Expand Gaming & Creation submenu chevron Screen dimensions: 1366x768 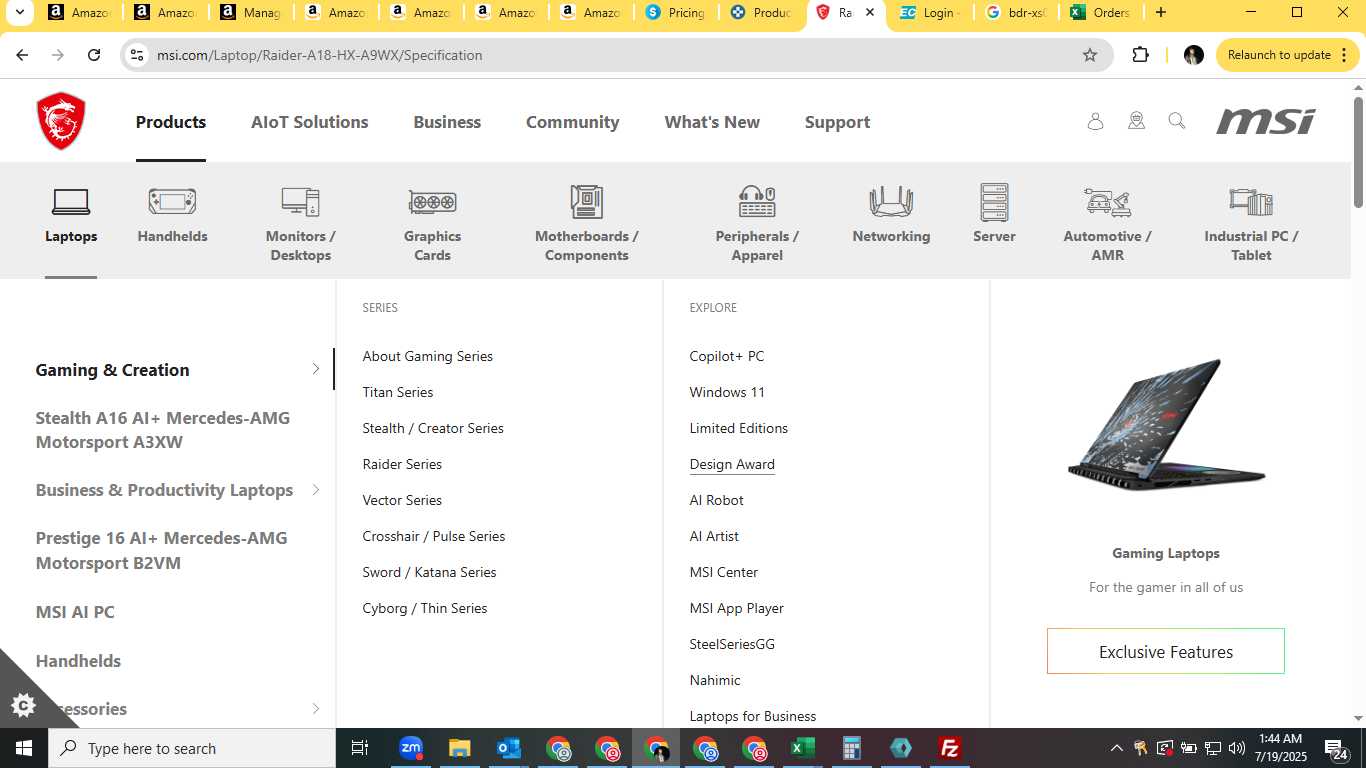(x=316, y=369)
